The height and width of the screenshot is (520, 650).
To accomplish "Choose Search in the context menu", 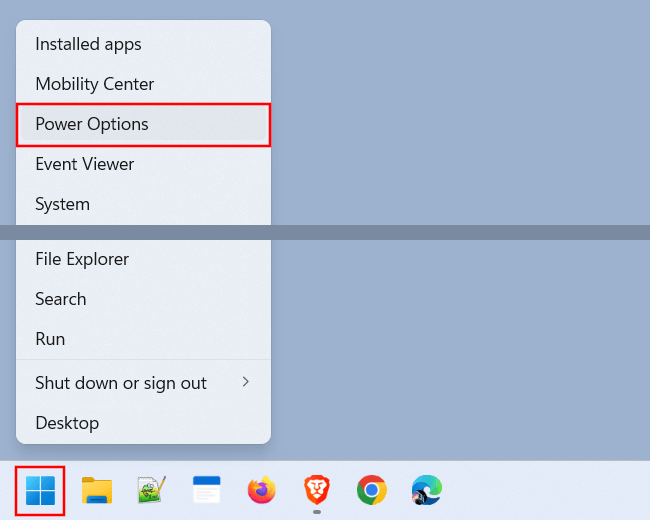I will (x=143, y=299).
